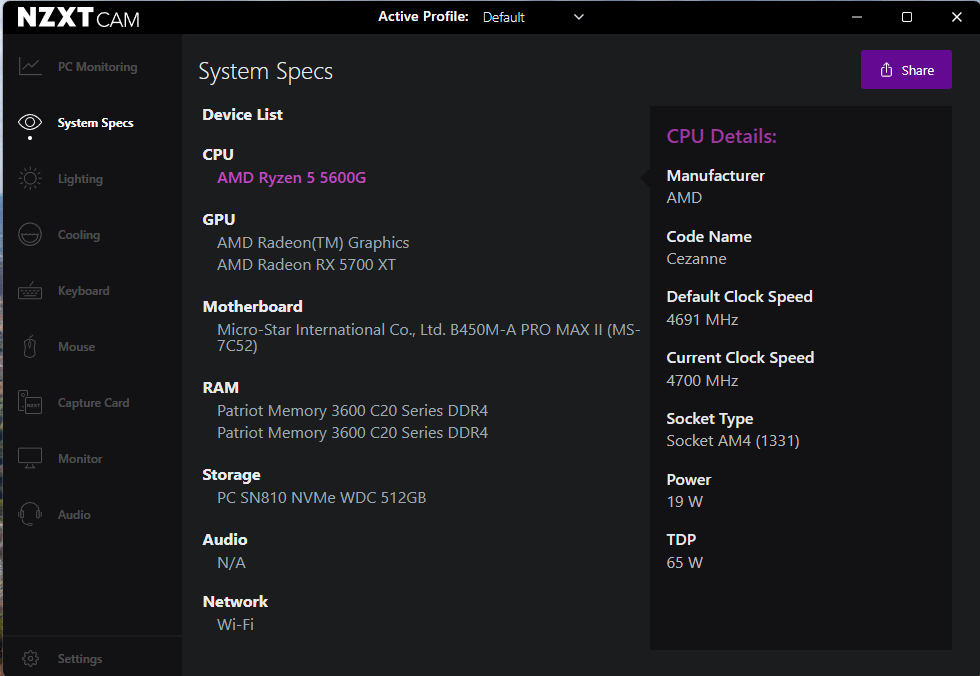Click the PC Monitoring chart icon
Image resolution: width=980 pixels, height=676 pixels.
pyautogui.click(x=30, y=66)
